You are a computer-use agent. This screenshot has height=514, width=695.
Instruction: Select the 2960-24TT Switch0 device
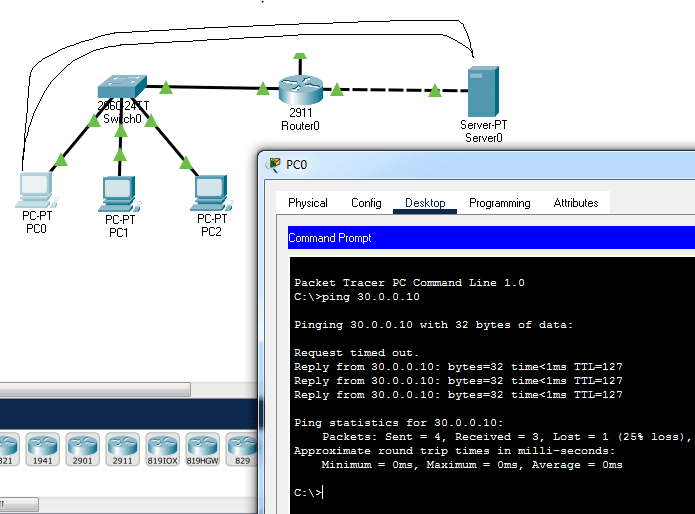(x=122, y=87)
